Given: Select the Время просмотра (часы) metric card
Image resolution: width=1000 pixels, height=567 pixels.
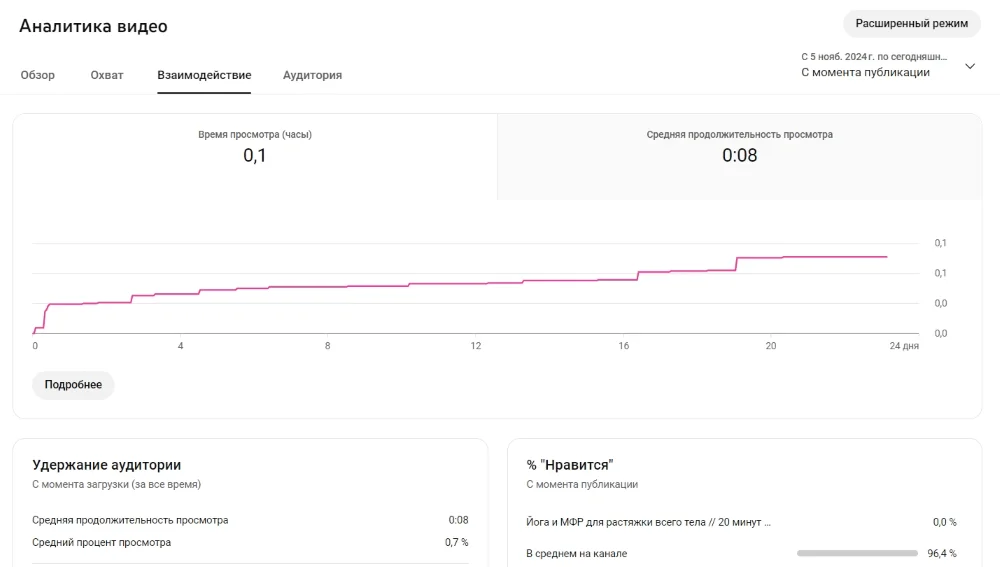Looking at the screenshot, I should click(x=255, y=147).
